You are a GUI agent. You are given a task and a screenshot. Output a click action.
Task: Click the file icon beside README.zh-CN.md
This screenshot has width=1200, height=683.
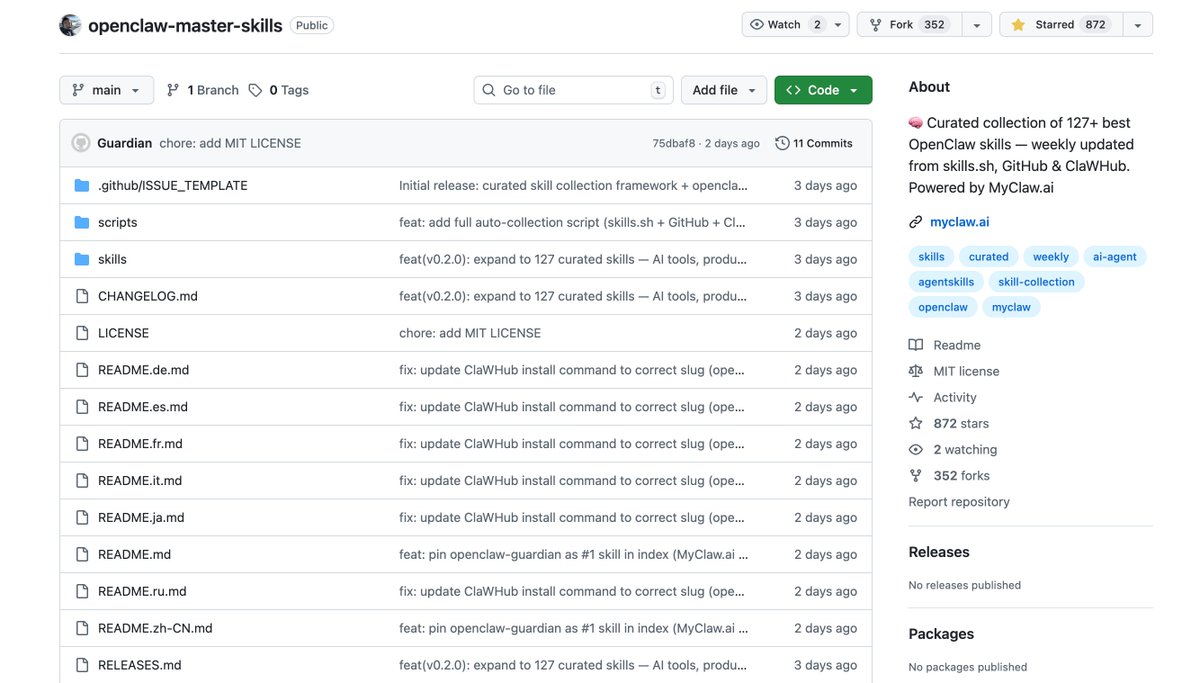click(82, 628)
